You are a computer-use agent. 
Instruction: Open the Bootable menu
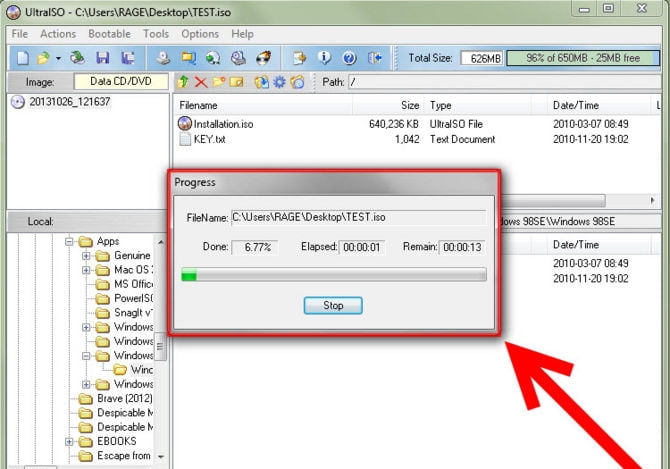pos(110,34)
